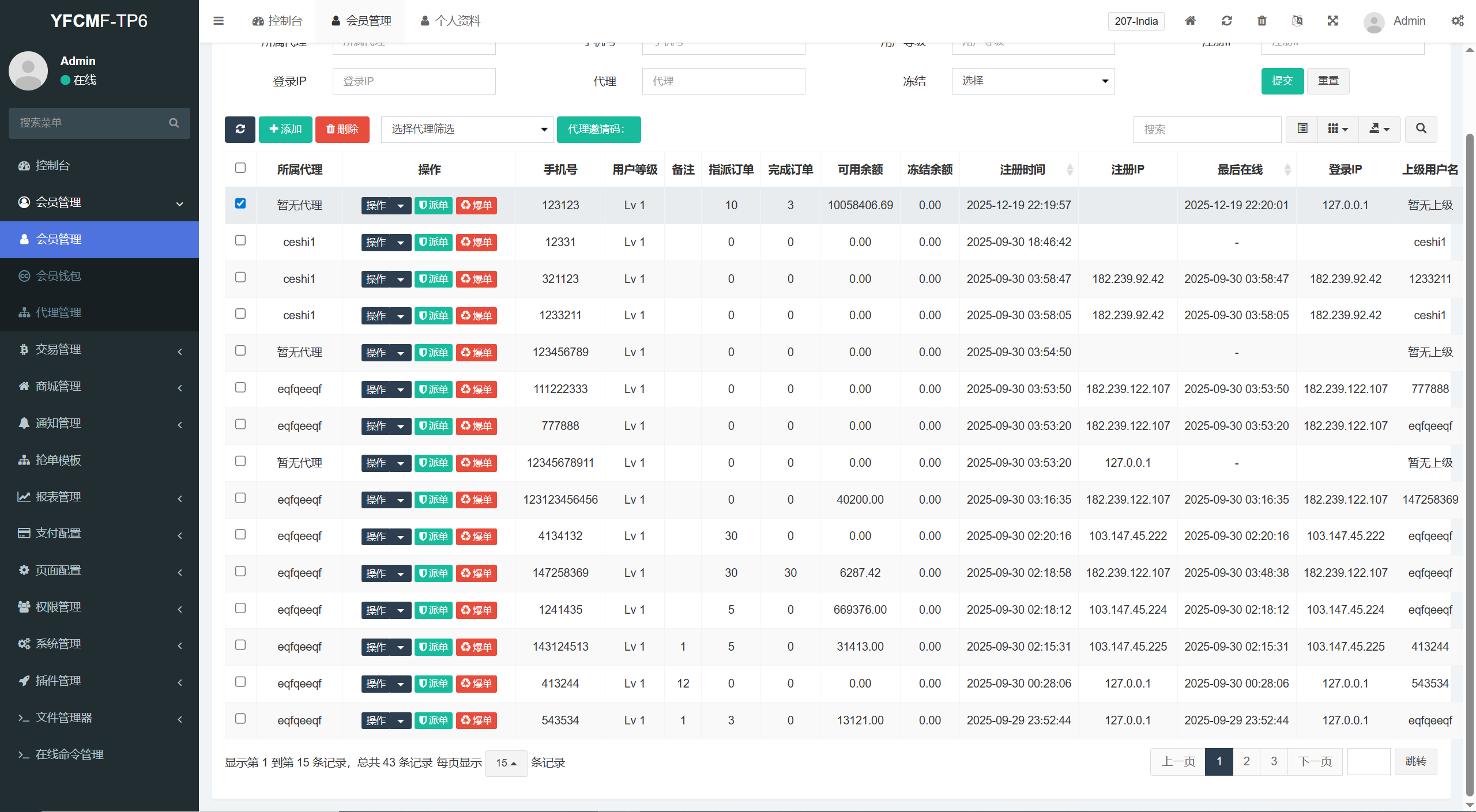
Task: Click the green 提交 button
Action: (x=1282, y=81)
